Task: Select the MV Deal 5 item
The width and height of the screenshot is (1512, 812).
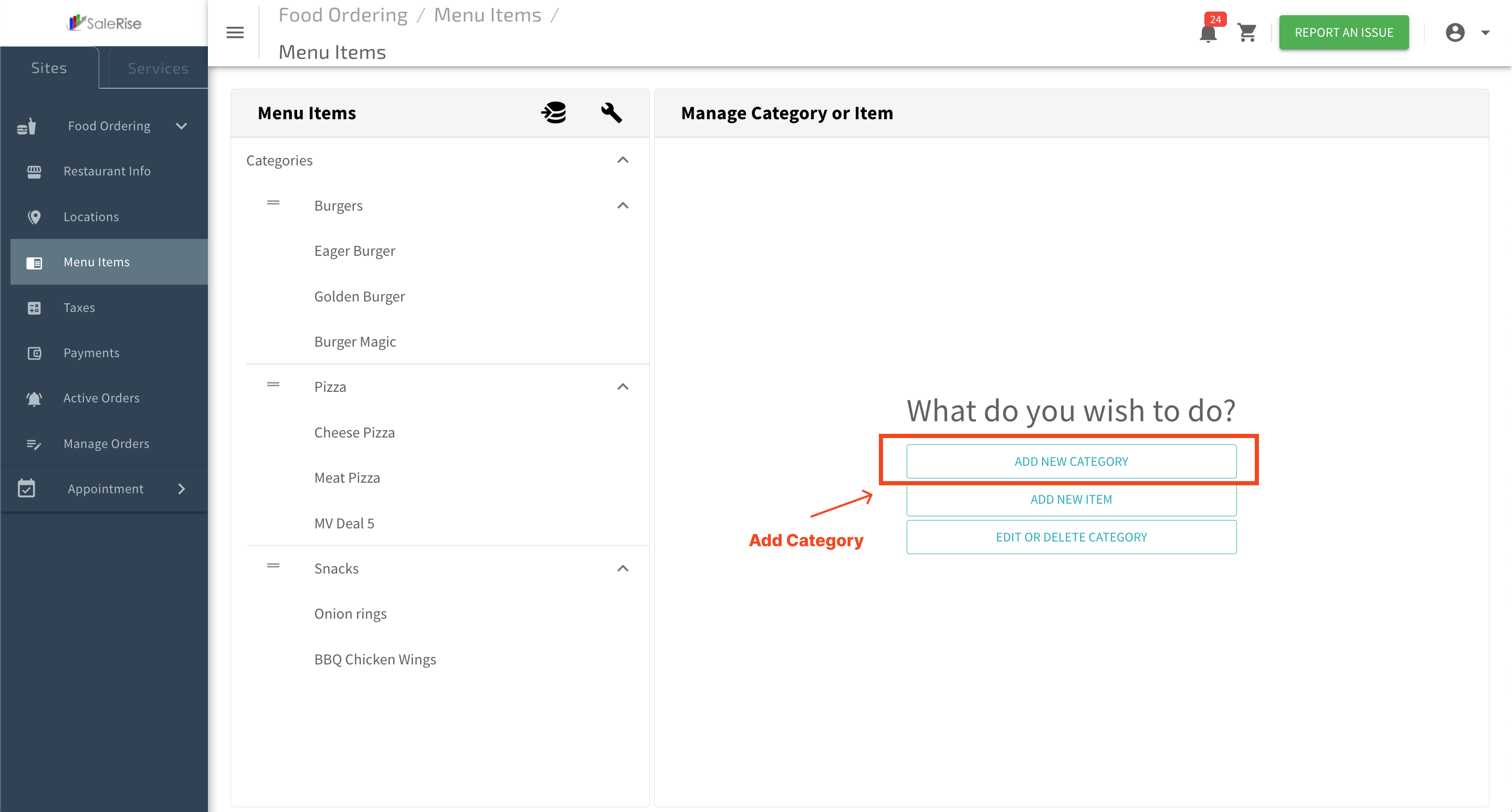Action: (344, 523)
